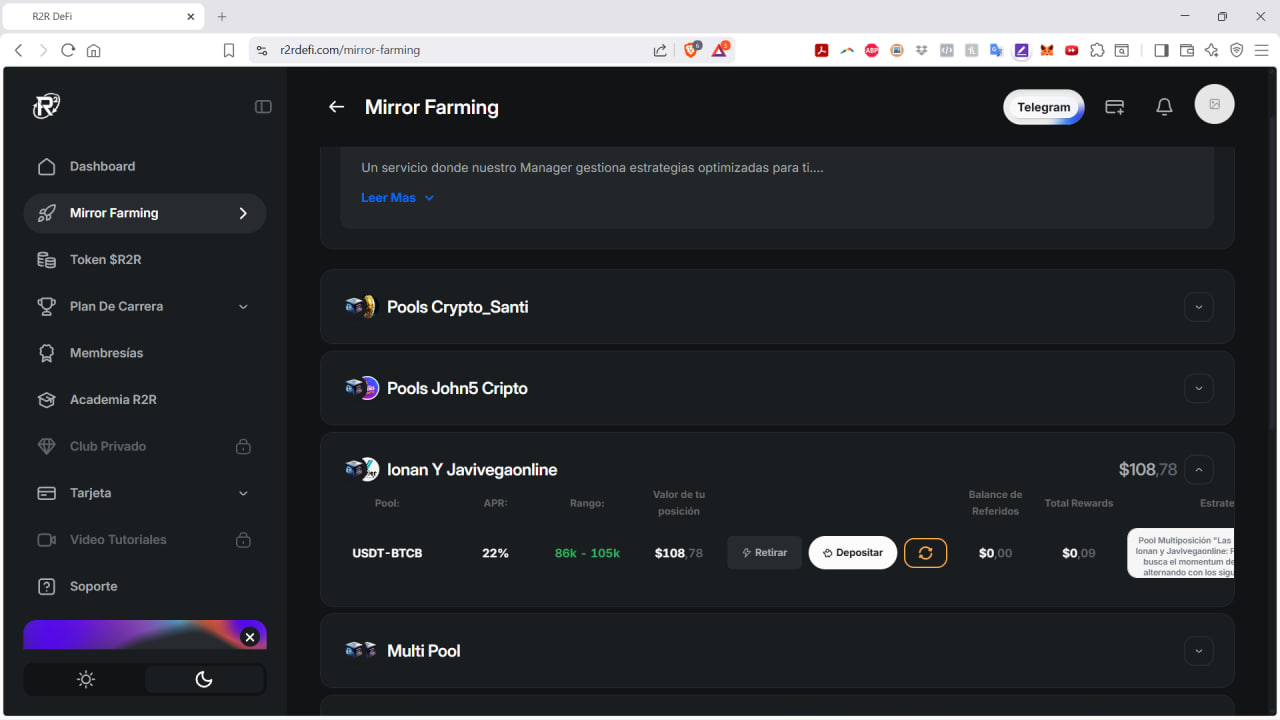Click the Depositar button
The height and width of the screenshot is (720, 1280).
pos(852,553)
